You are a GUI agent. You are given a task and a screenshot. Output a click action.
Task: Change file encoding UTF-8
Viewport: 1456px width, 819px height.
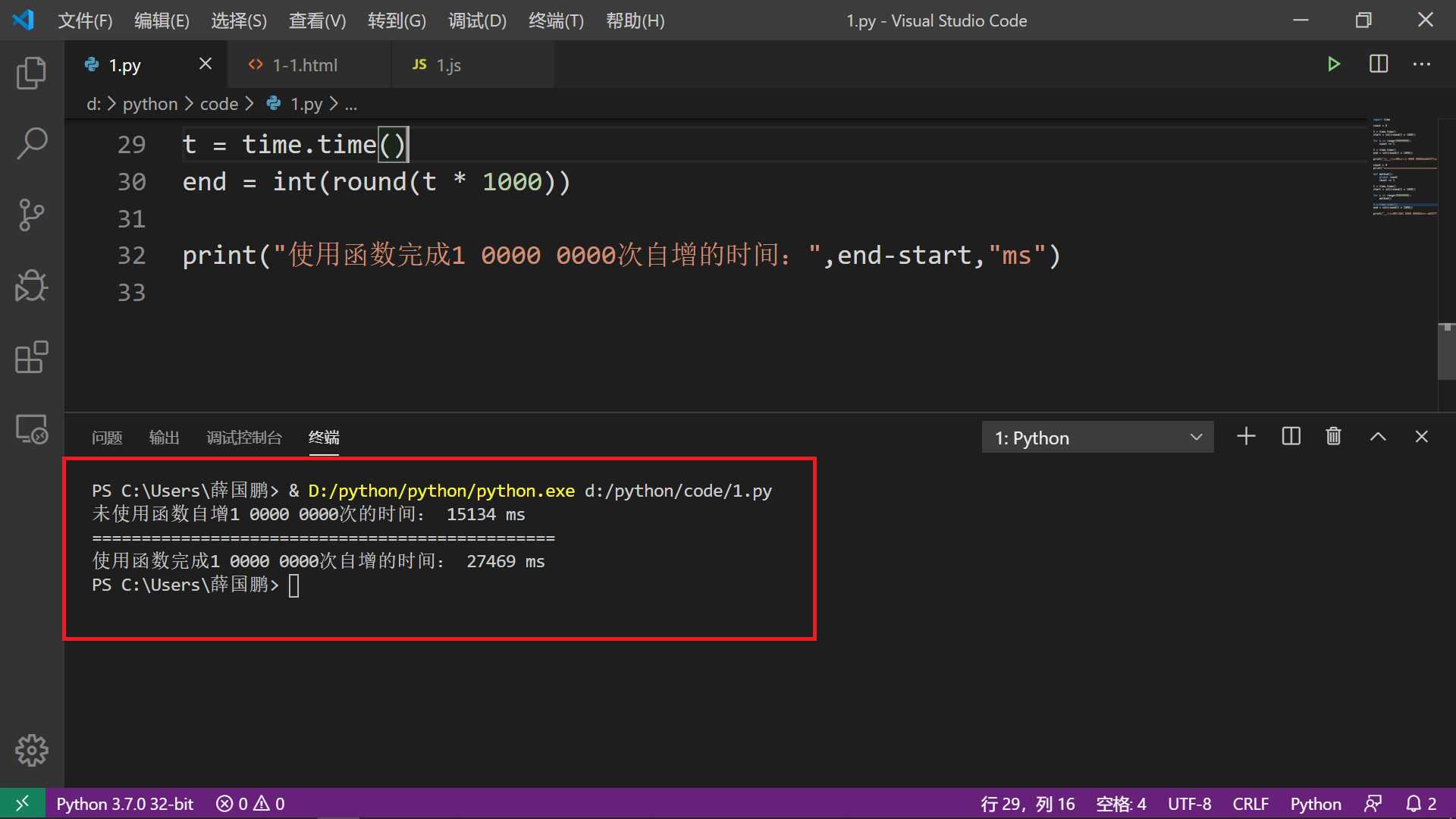[x=1189, y=803]
